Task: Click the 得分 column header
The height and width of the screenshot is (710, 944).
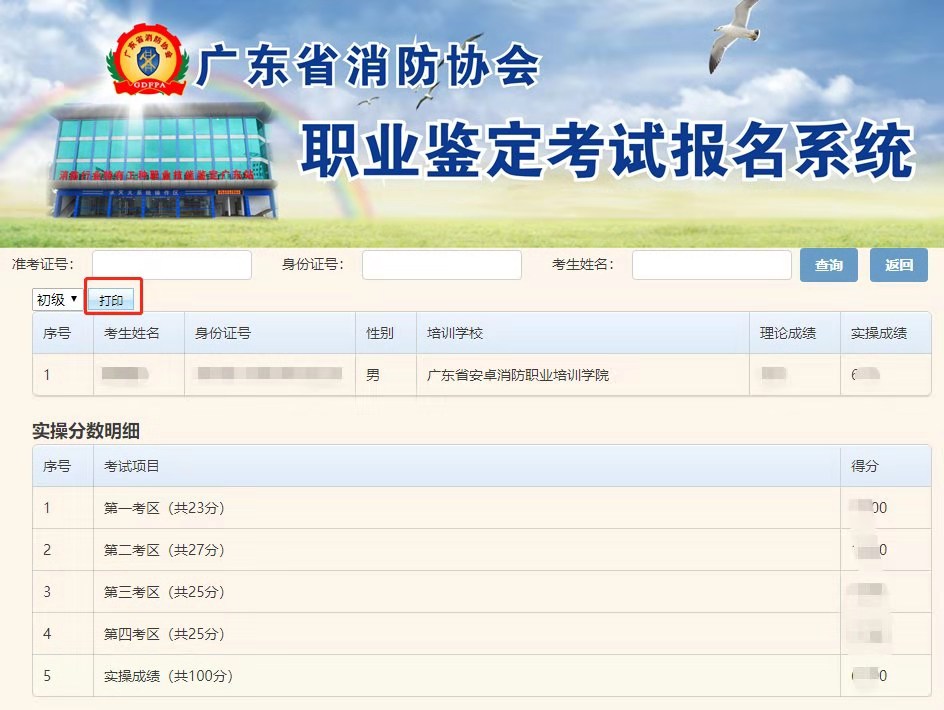Action: pyautogui.click(x=864, y=466)
